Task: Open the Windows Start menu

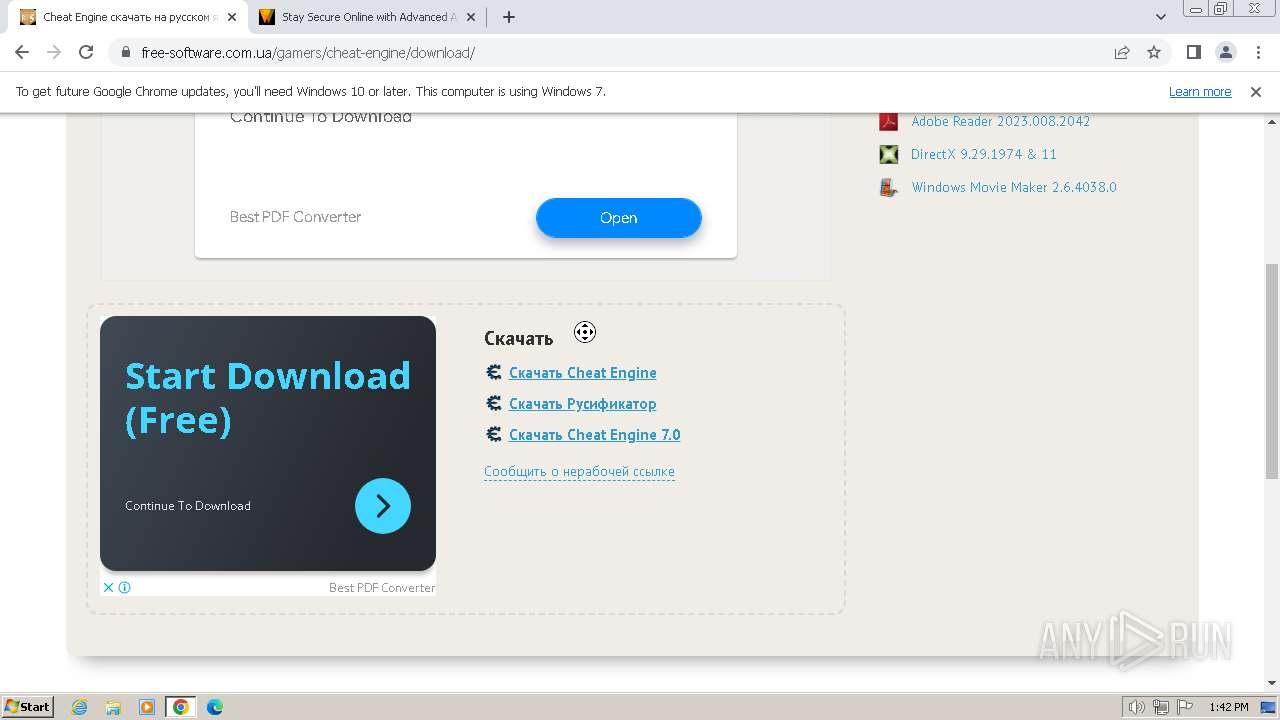Action: click(27, 706)
